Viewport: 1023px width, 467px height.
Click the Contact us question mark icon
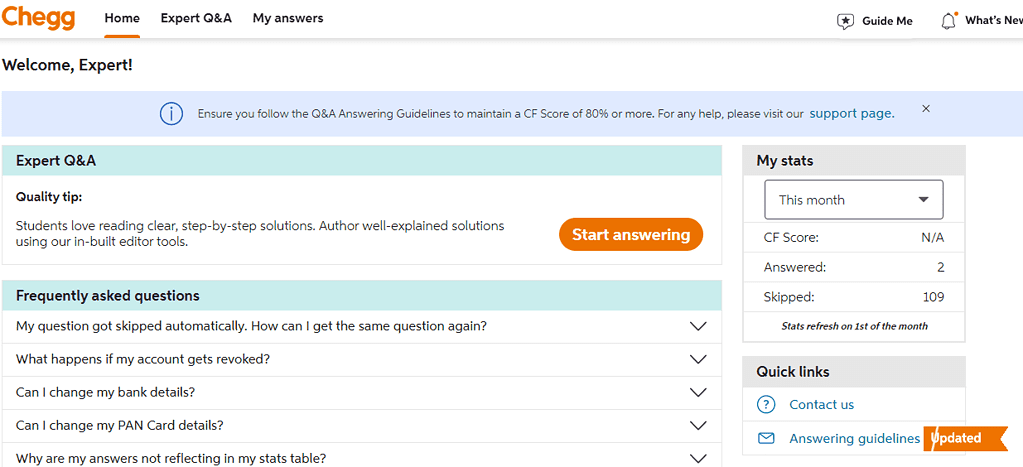pos(765,404)
